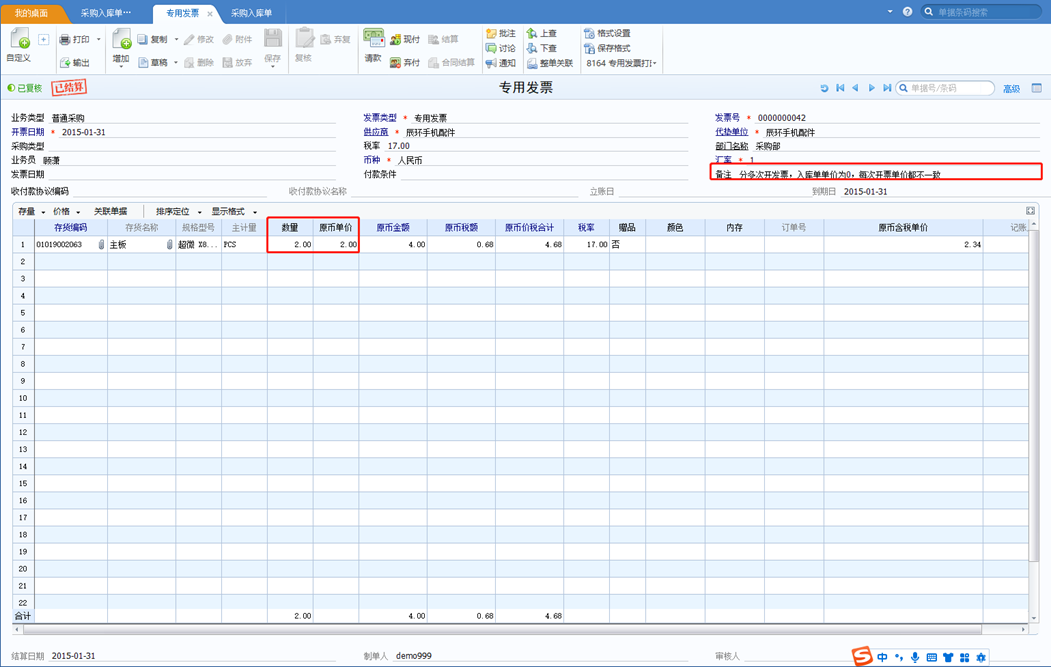Click the 放弃 discard button
Viewport: 1051px width, 667px height.
237,62
